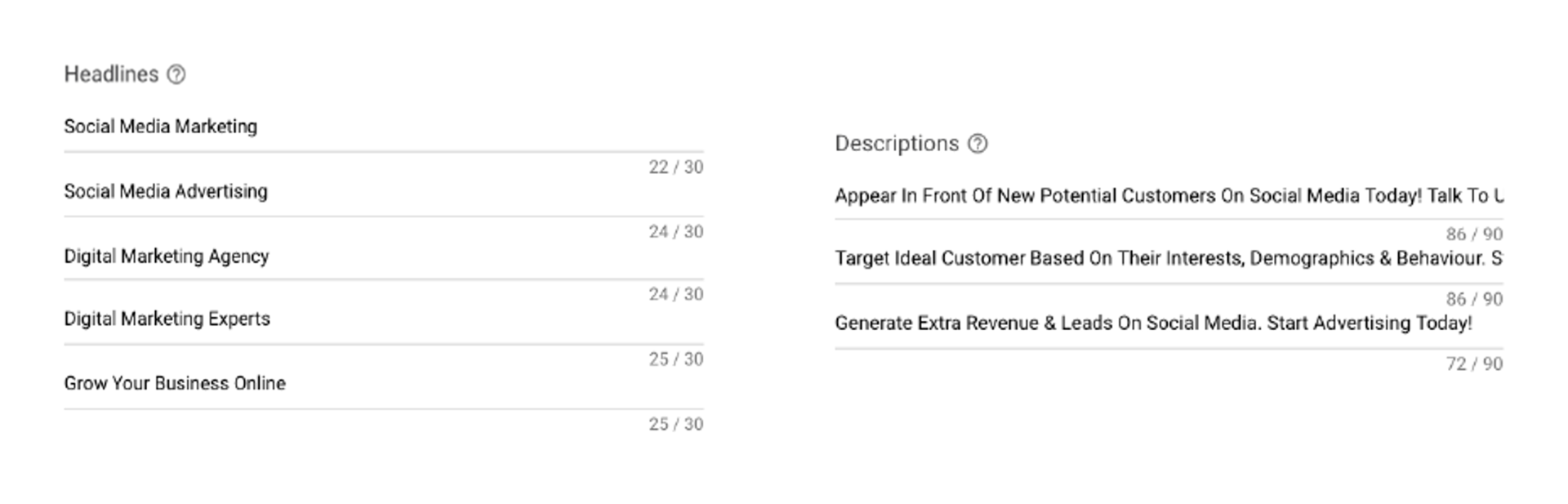The width and height of the screenshot is (1568, 504).
Task: Select the 22 / 30 character counter
Action: (x=675, y=167)
